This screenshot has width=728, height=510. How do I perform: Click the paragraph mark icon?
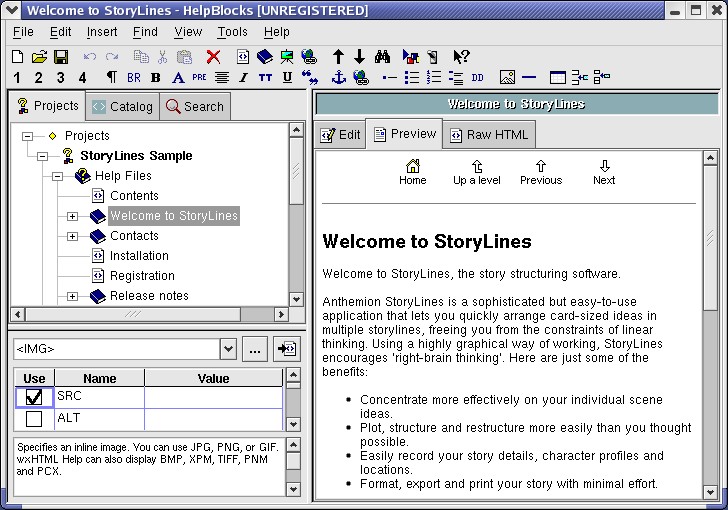point(112,77)
